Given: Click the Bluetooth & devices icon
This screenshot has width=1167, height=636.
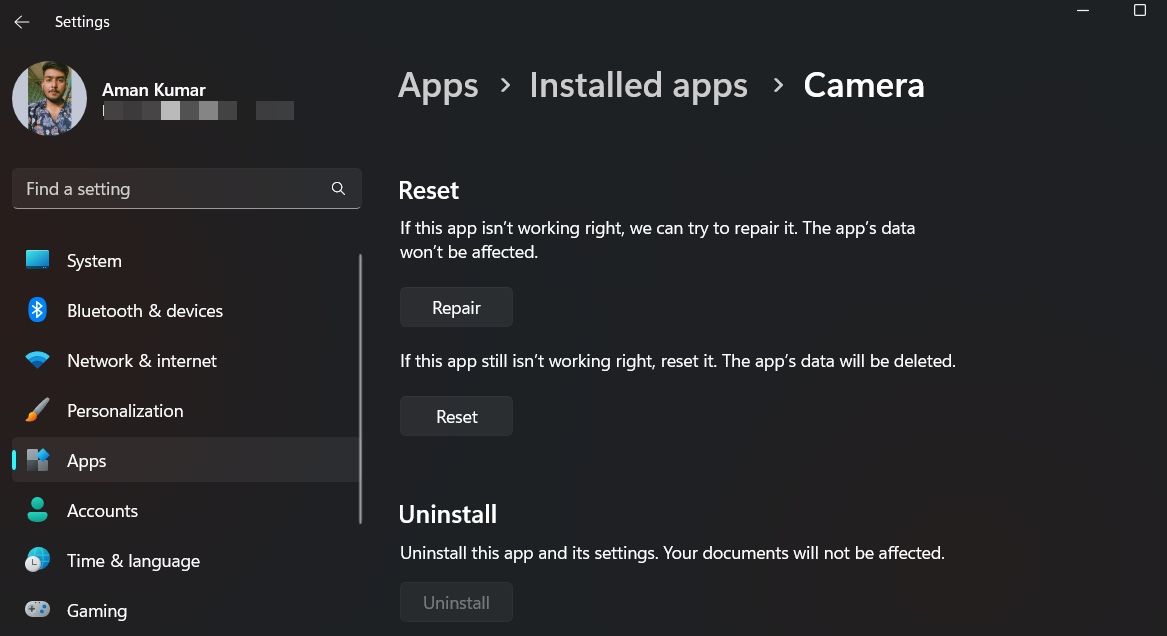Looking at the screenshot, I should tap(37, 310).
